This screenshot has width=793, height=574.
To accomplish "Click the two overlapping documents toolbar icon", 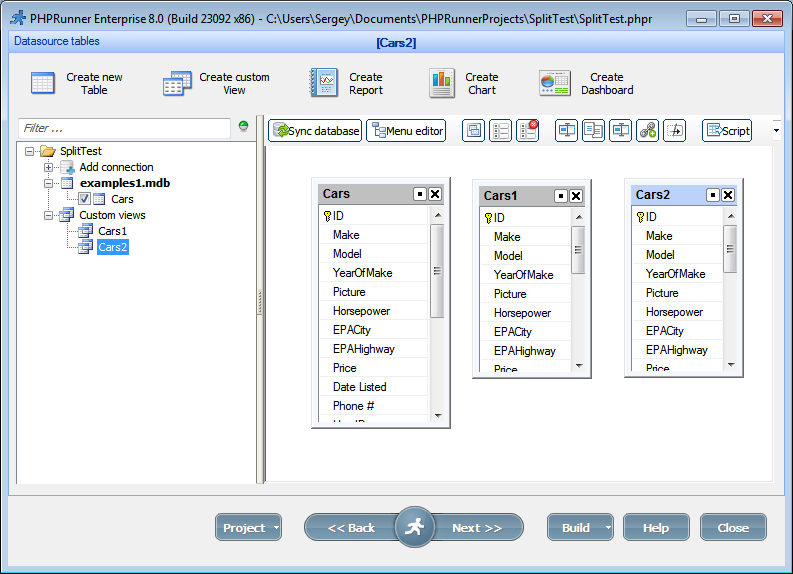I will (x=593, y=131).
